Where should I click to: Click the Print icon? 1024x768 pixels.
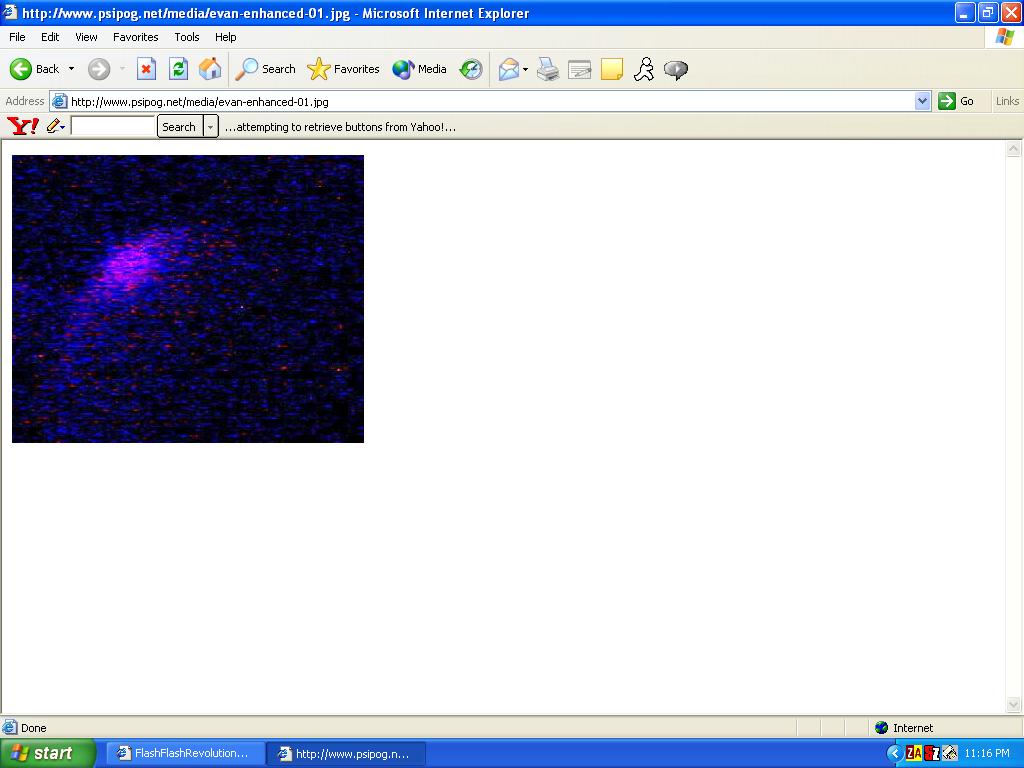pyautogui.click(x=548, y=69)
